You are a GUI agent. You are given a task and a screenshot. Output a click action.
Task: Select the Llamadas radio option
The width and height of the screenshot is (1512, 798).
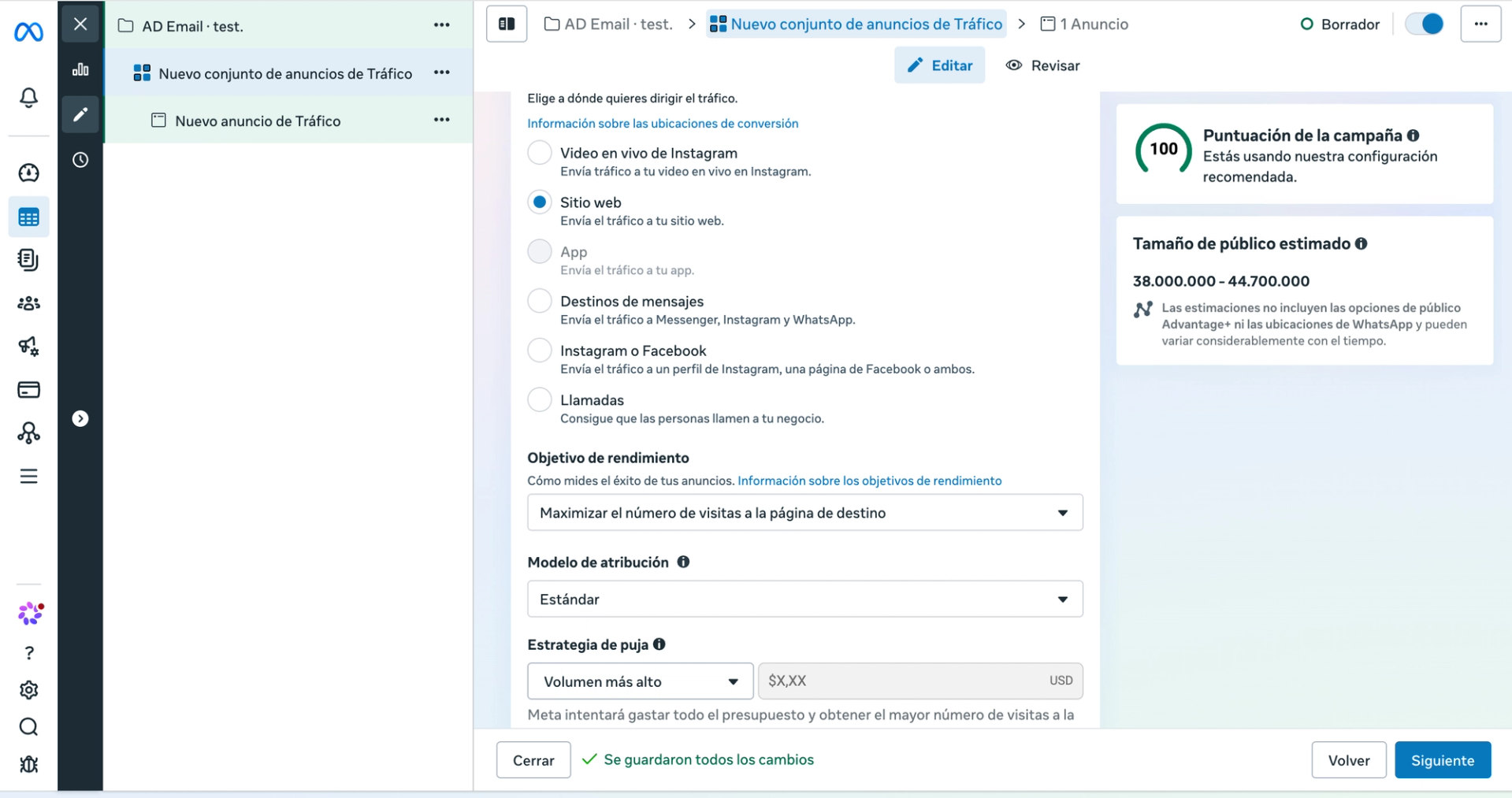coord(539,399)
